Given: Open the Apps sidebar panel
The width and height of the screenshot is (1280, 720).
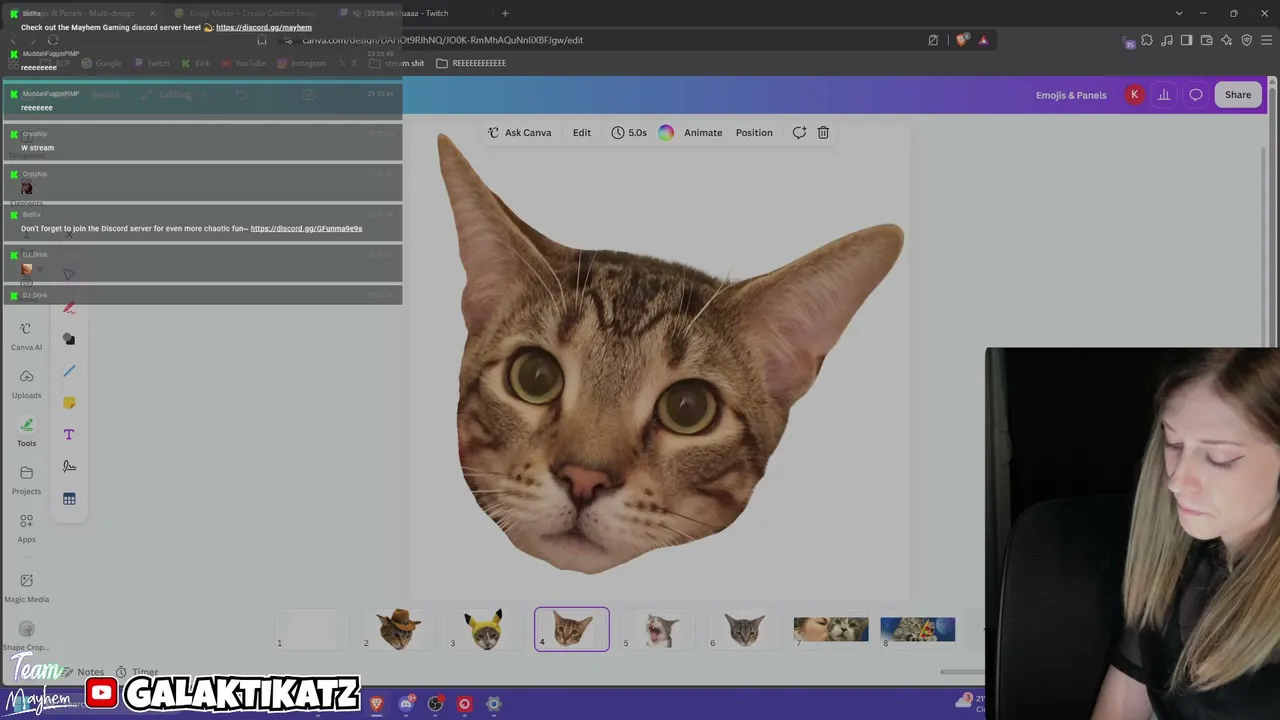Looking at the screenshot, I should click(26, 529).
